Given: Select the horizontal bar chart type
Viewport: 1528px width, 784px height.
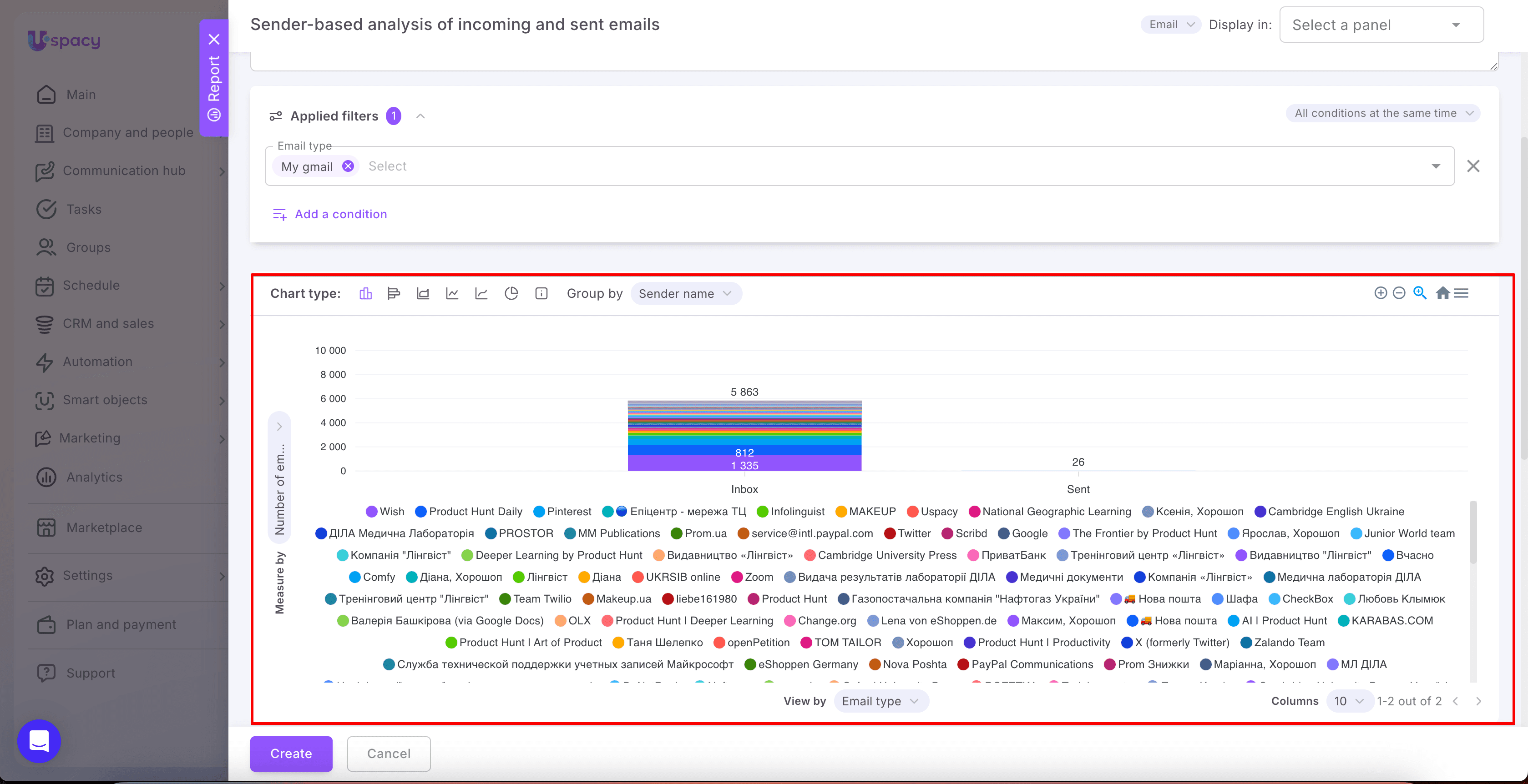Looking at the screenshot, I should 394,293.
